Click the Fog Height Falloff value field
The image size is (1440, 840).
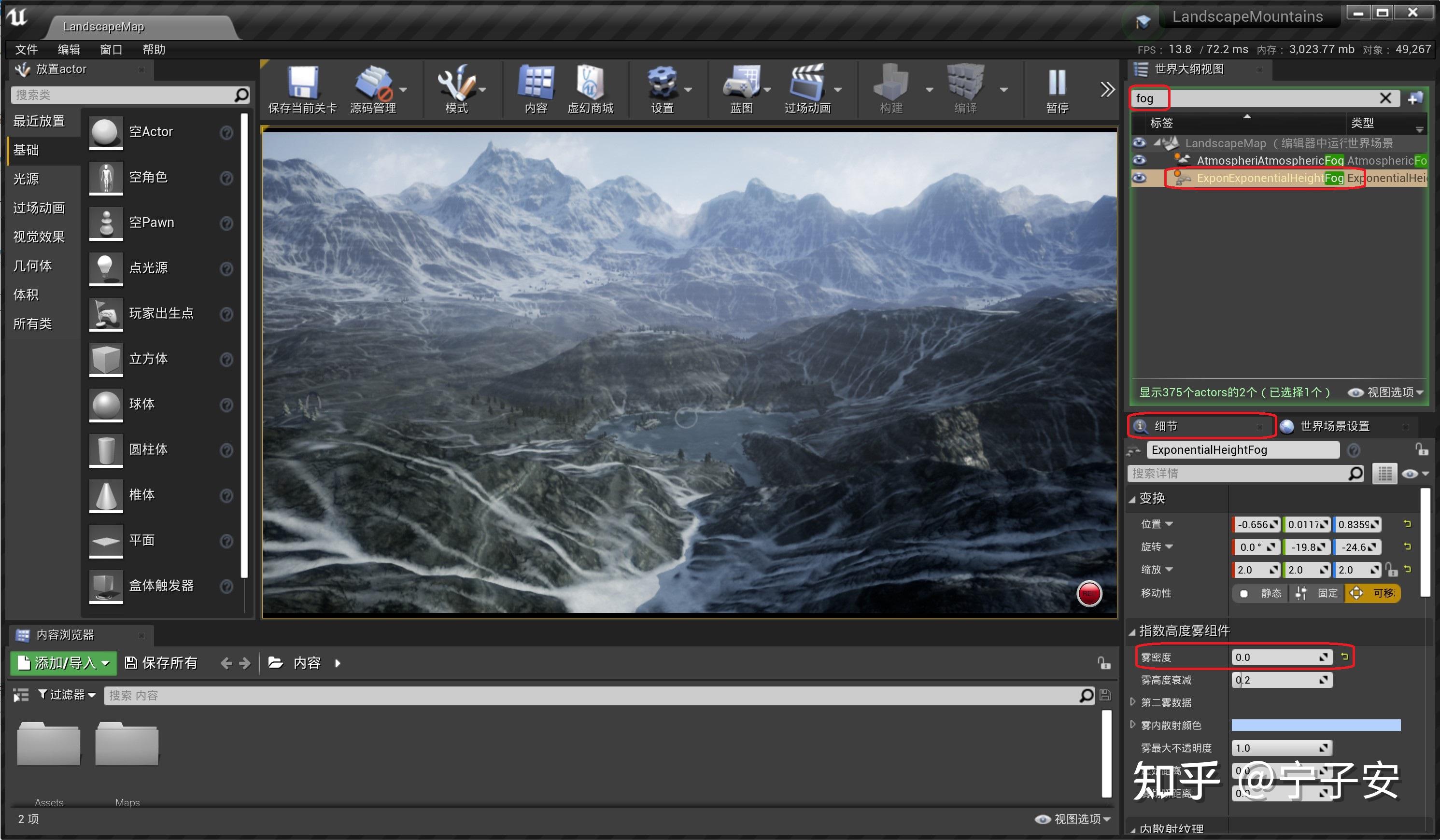pyautogui.click(x=1282, y=680)
